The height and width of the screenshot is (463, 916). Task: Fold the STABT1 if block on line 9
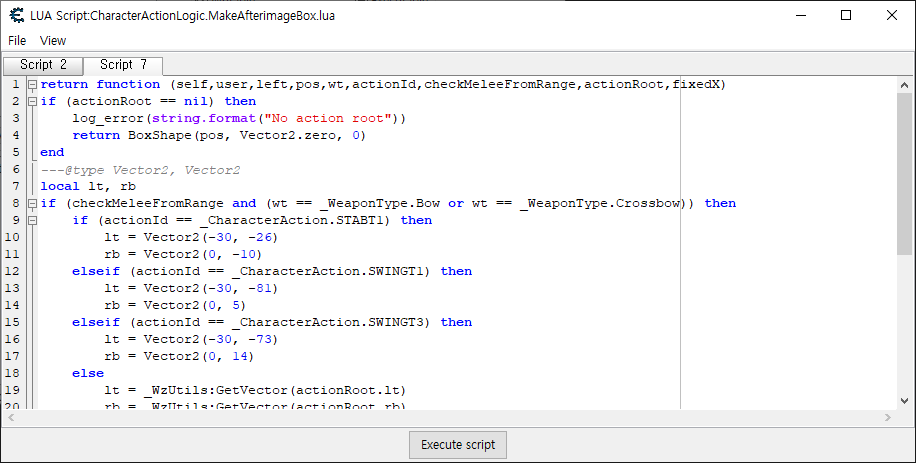(x=32, y=221)
